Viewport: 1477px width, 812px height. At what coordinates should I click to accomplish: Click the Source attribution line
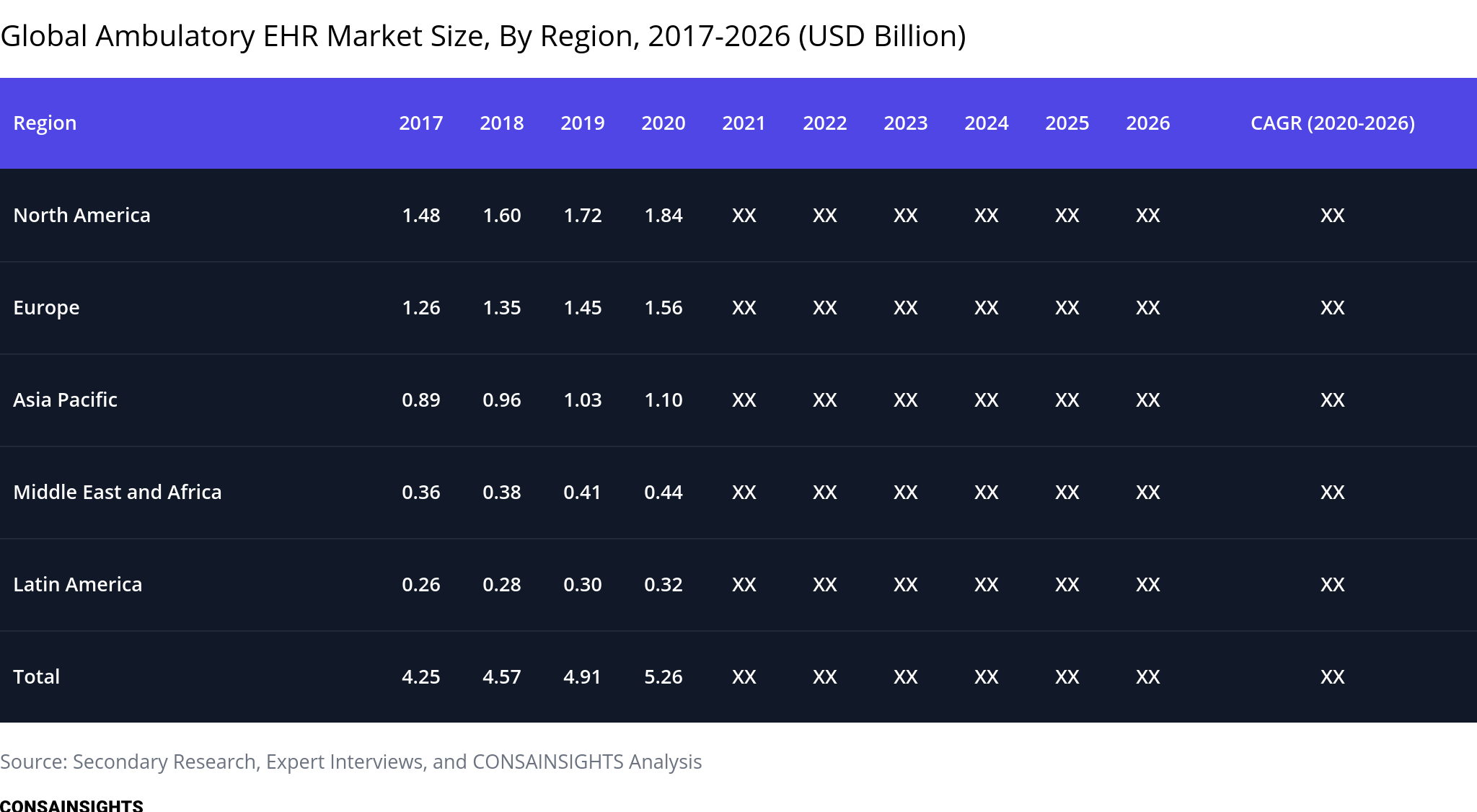tap(351, 762)
